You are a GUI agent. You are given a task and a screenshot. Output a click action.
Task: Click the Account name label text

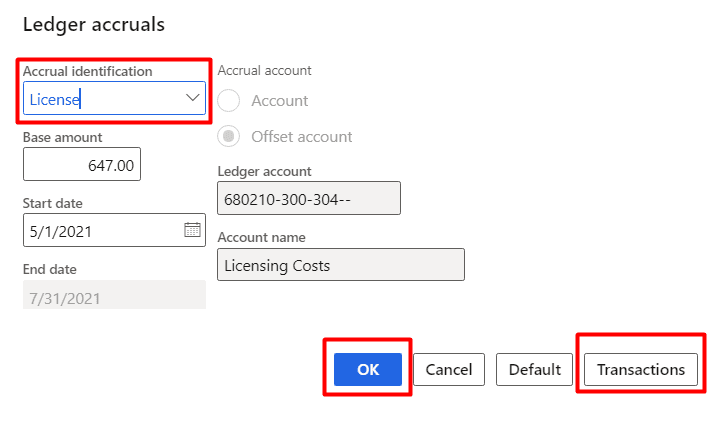(x=261, y=237)
